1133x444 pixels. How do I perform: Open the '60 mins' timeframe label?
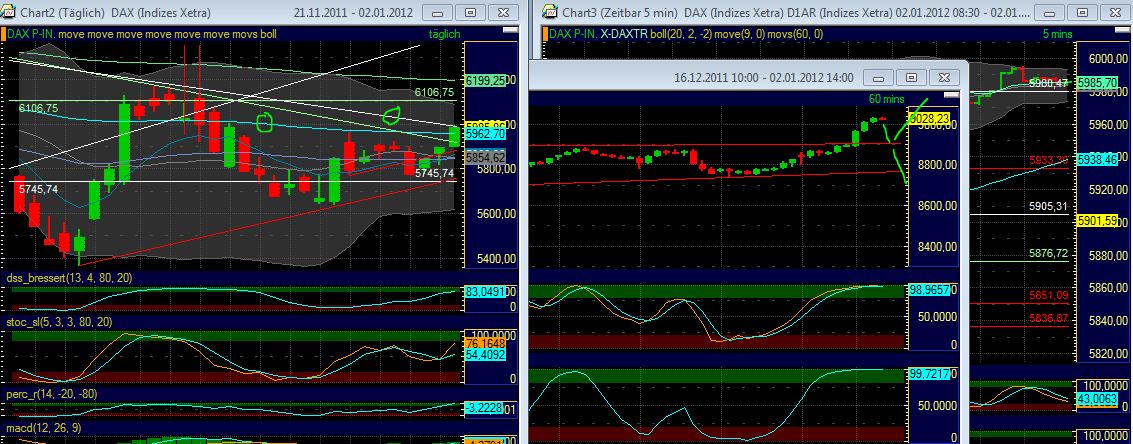coord(886,99)
